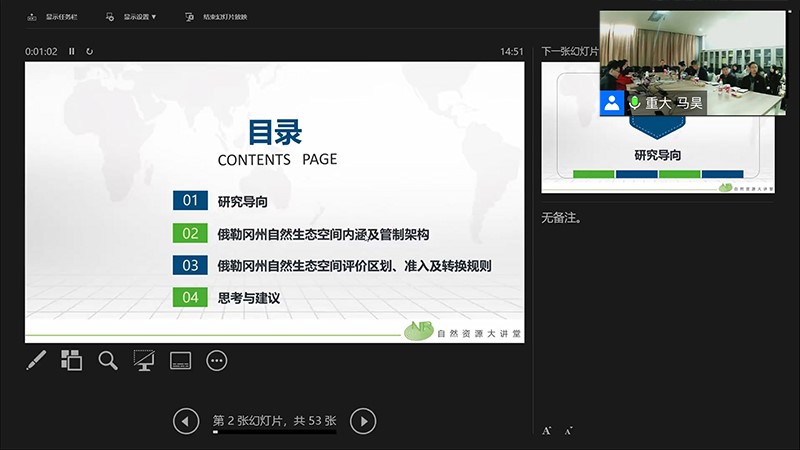
Task: Click the 01 box on the slide
Action: [x=190, y=200]
